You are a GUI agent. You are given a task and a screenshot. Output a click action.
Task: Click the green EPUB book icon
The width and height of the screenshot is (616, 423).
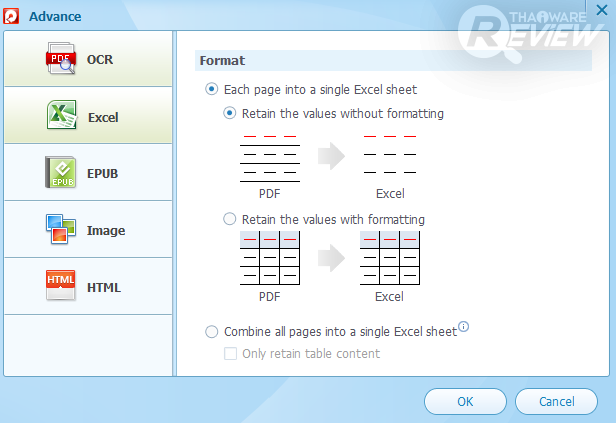(x=60, y=172)
